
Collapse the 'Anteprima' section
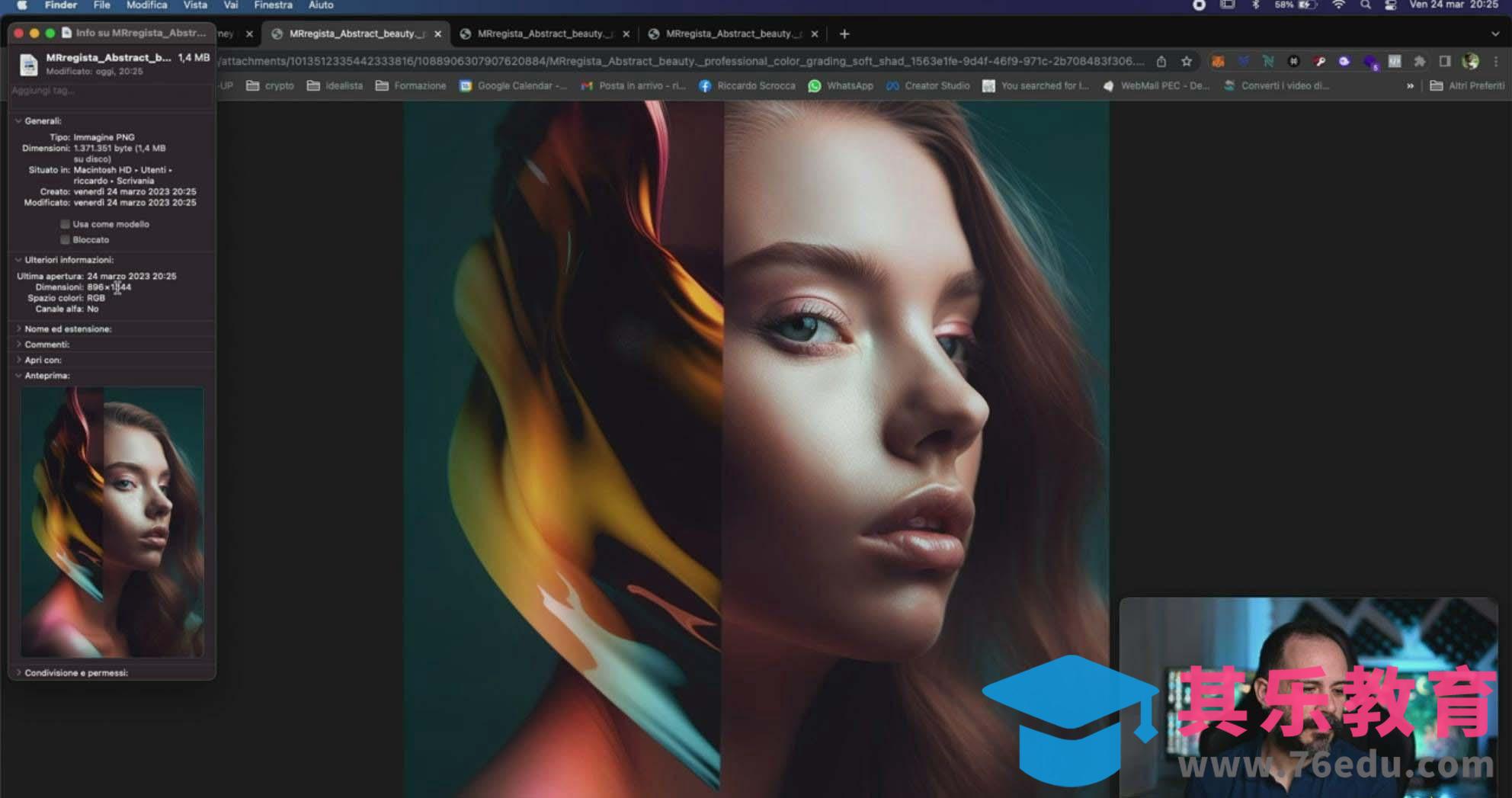pyautogui.click(x=19, y=376)
